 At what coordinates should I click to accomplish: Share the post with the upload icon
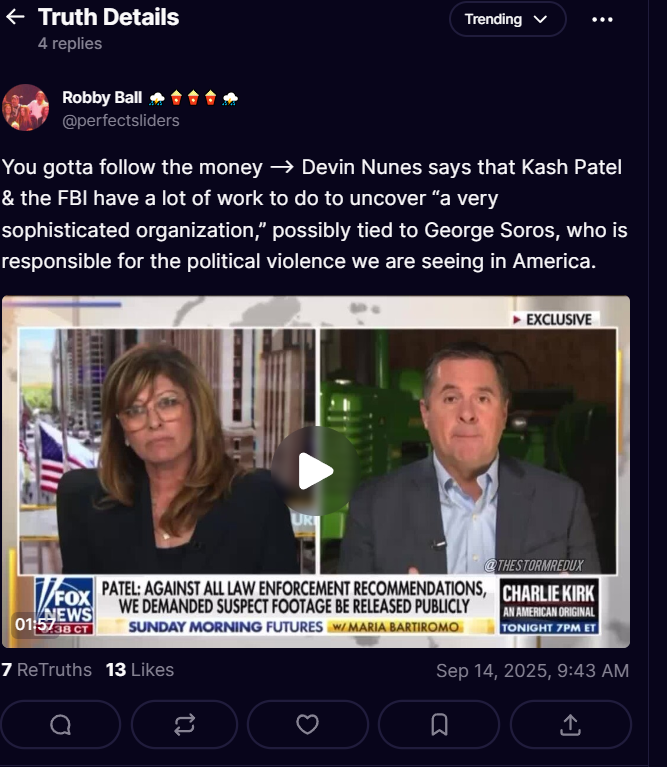pyautogui.click(x=570, y=724)
